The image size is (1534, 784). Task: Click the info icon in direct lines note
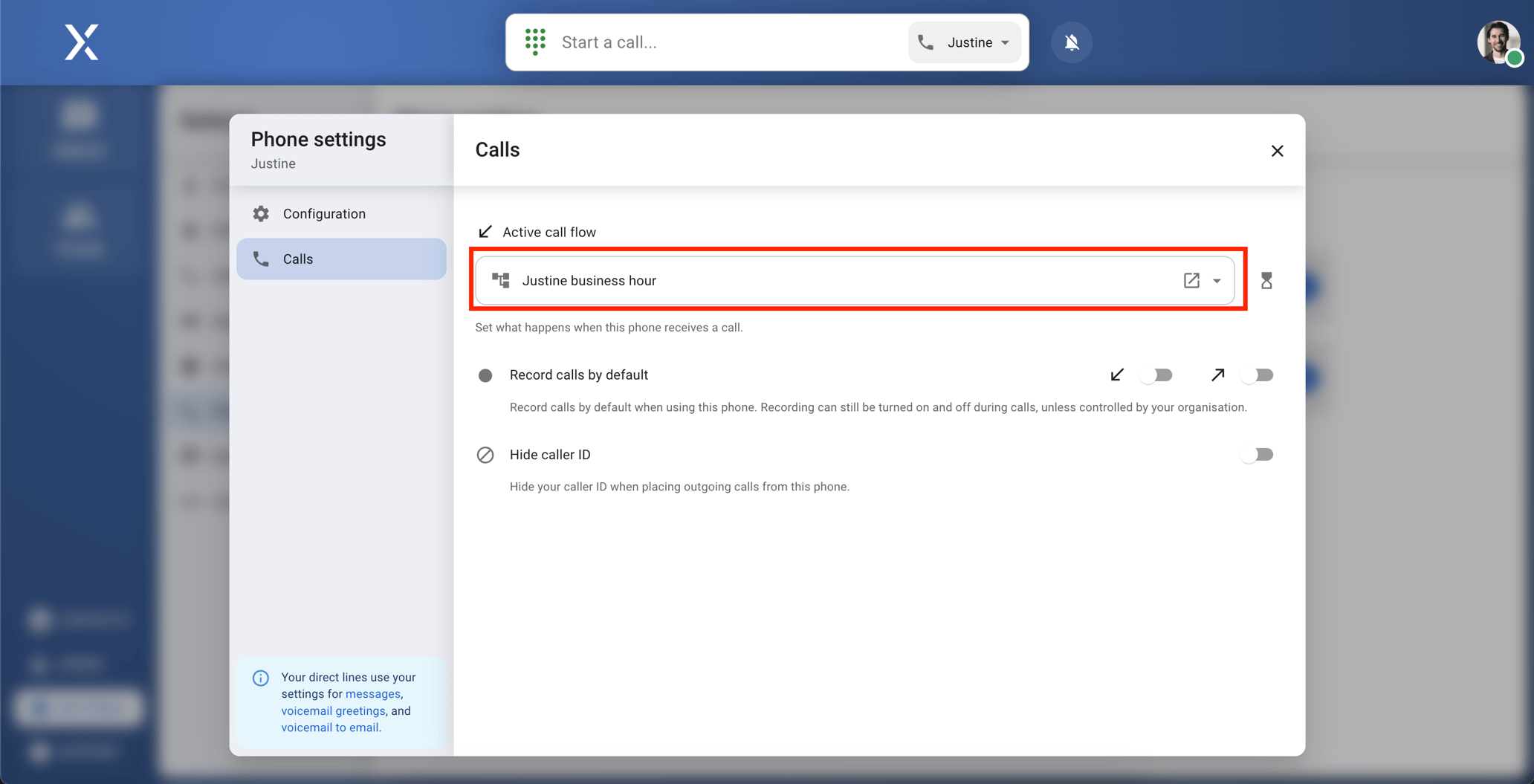(x=261, y=678)
